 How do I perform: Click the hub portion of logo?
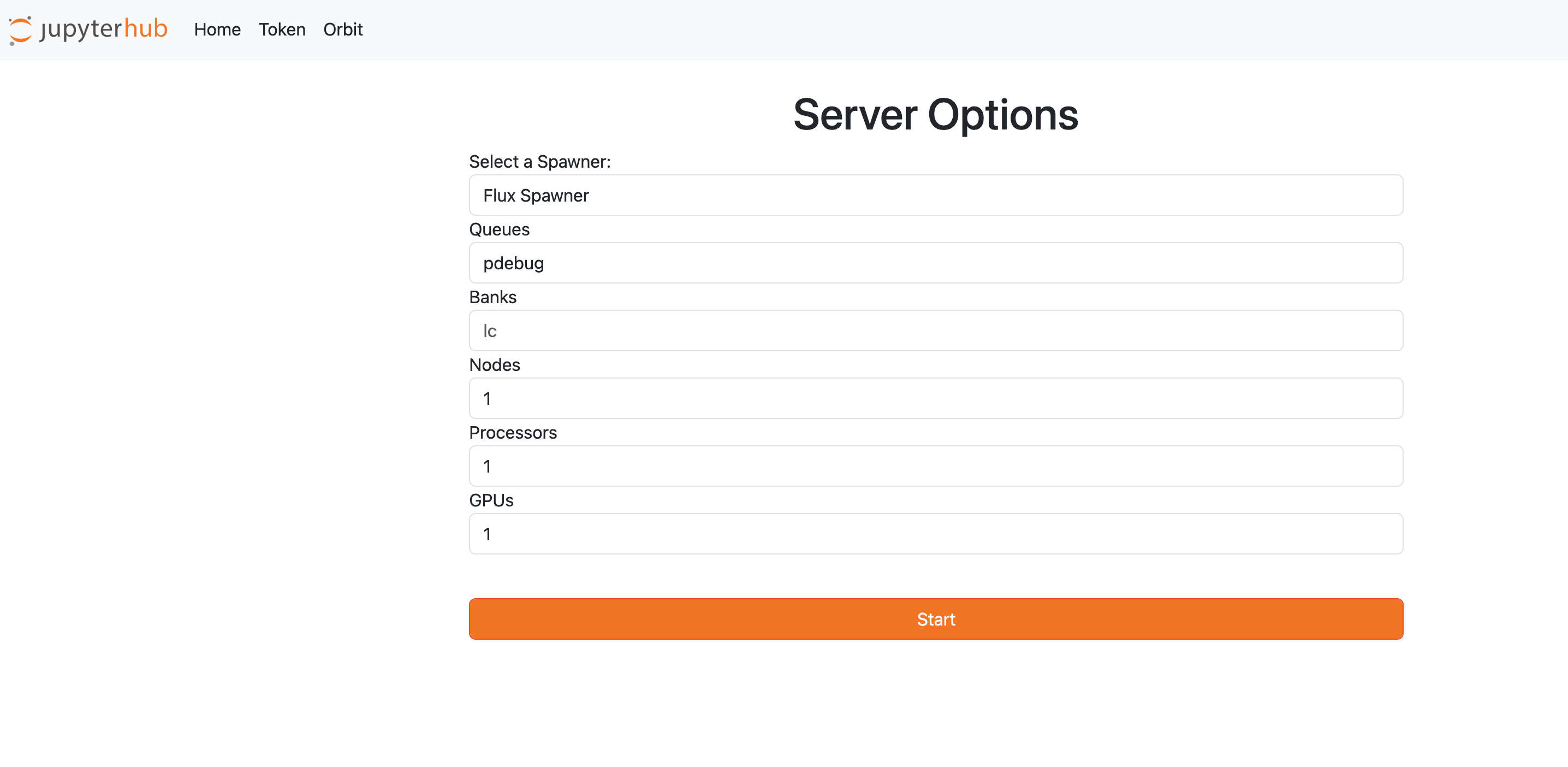point(145,28)
